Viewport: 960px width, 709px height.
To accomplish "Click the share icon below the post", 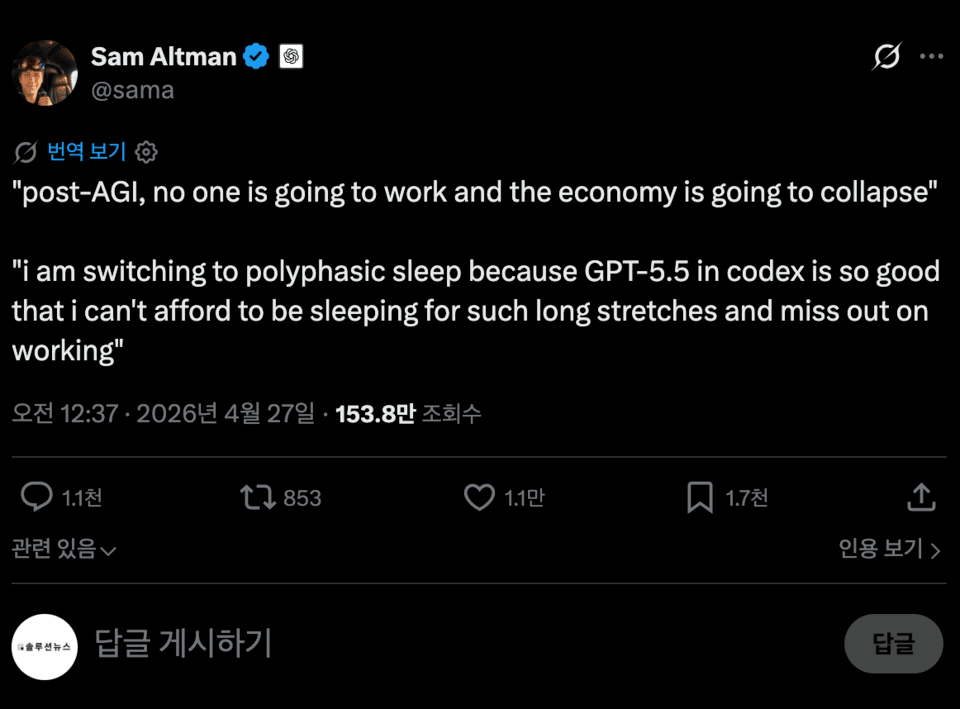I will coord(921,496).
